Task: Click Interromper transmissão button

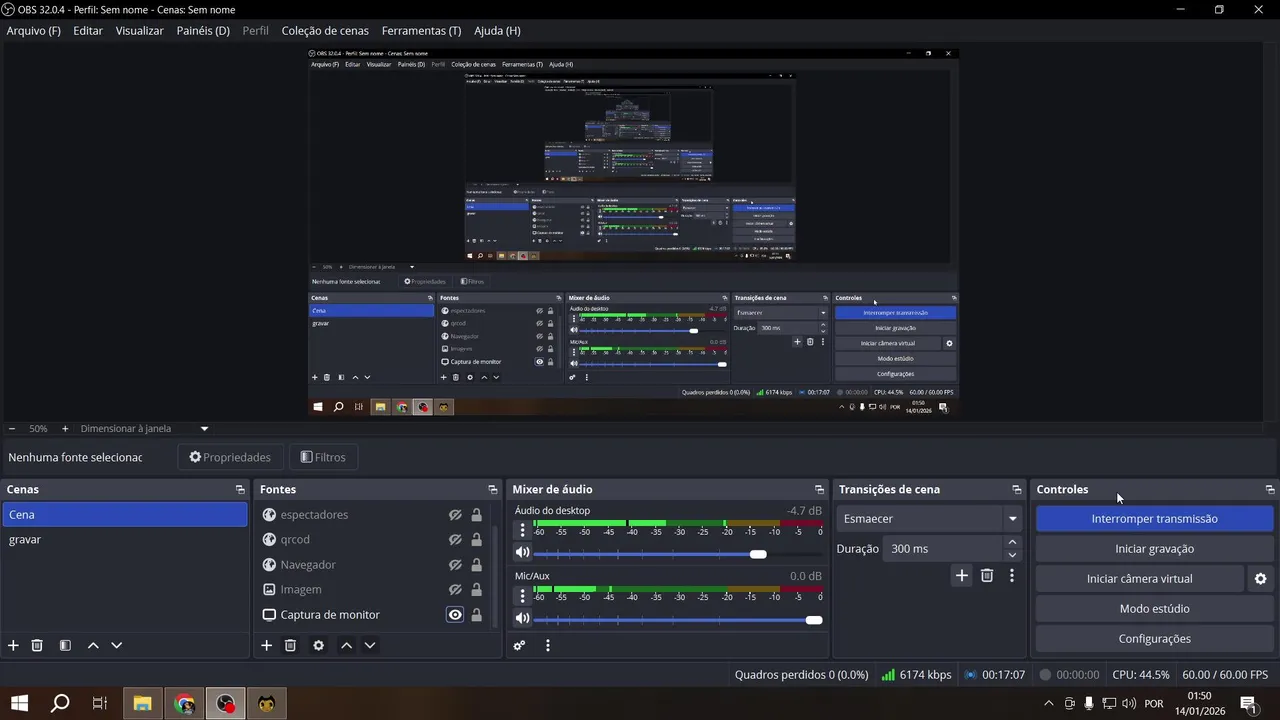Action: tap(1154, 518)
